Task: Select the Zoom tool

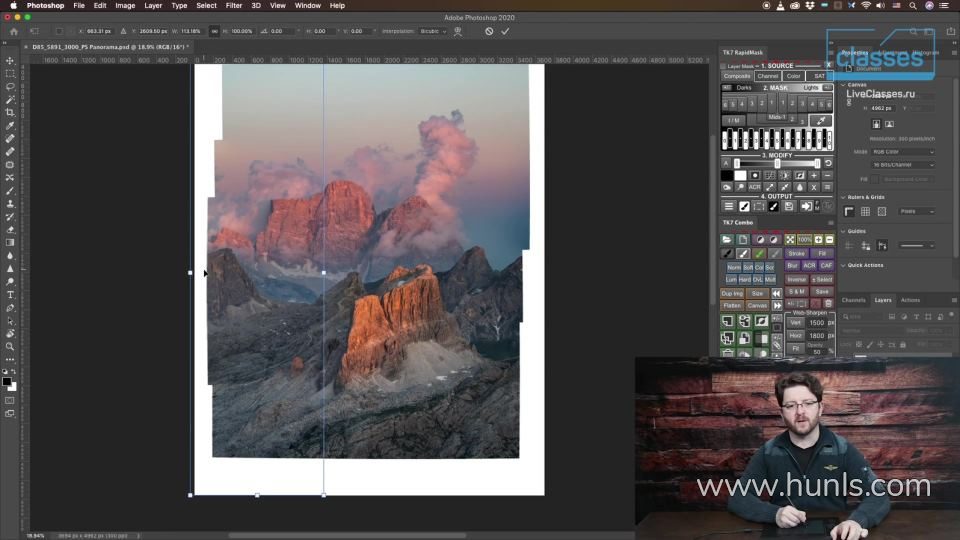Action: click(x=10, y=347)
